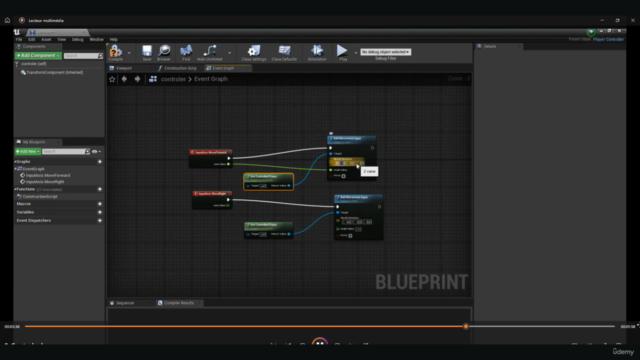Open the Debug menu
The image size is (640, 360).
(78, 40)
